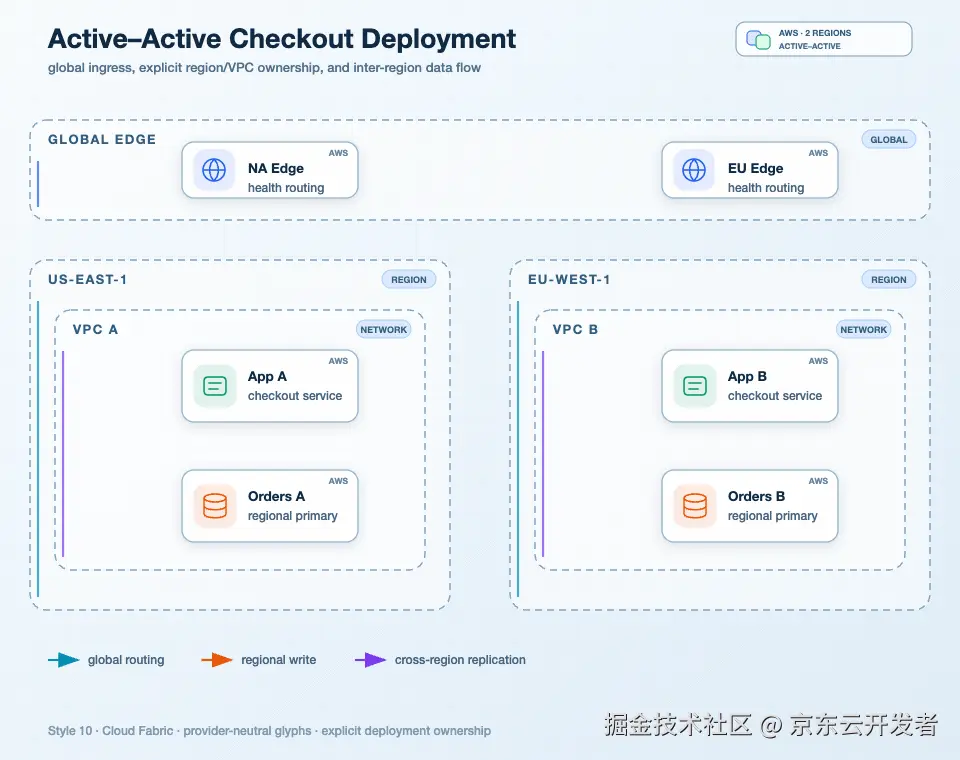Select the NETWORK badge in VPC B

[x=863, y=329]
